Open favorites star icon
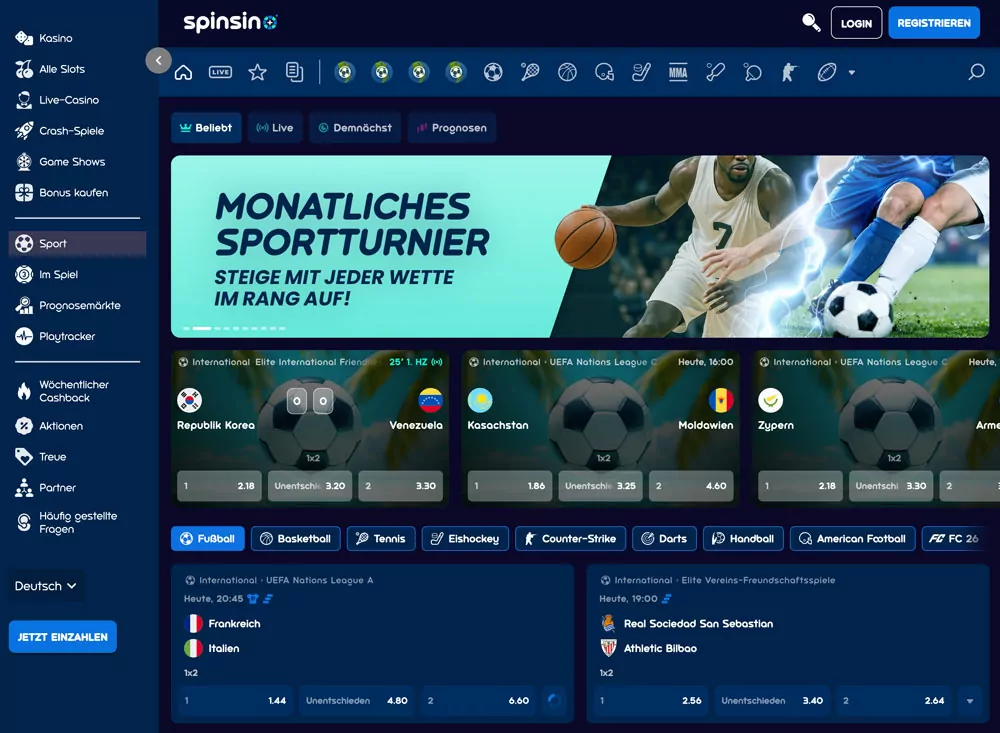Viewport: 1000px width, 733px height. [258, 72]
